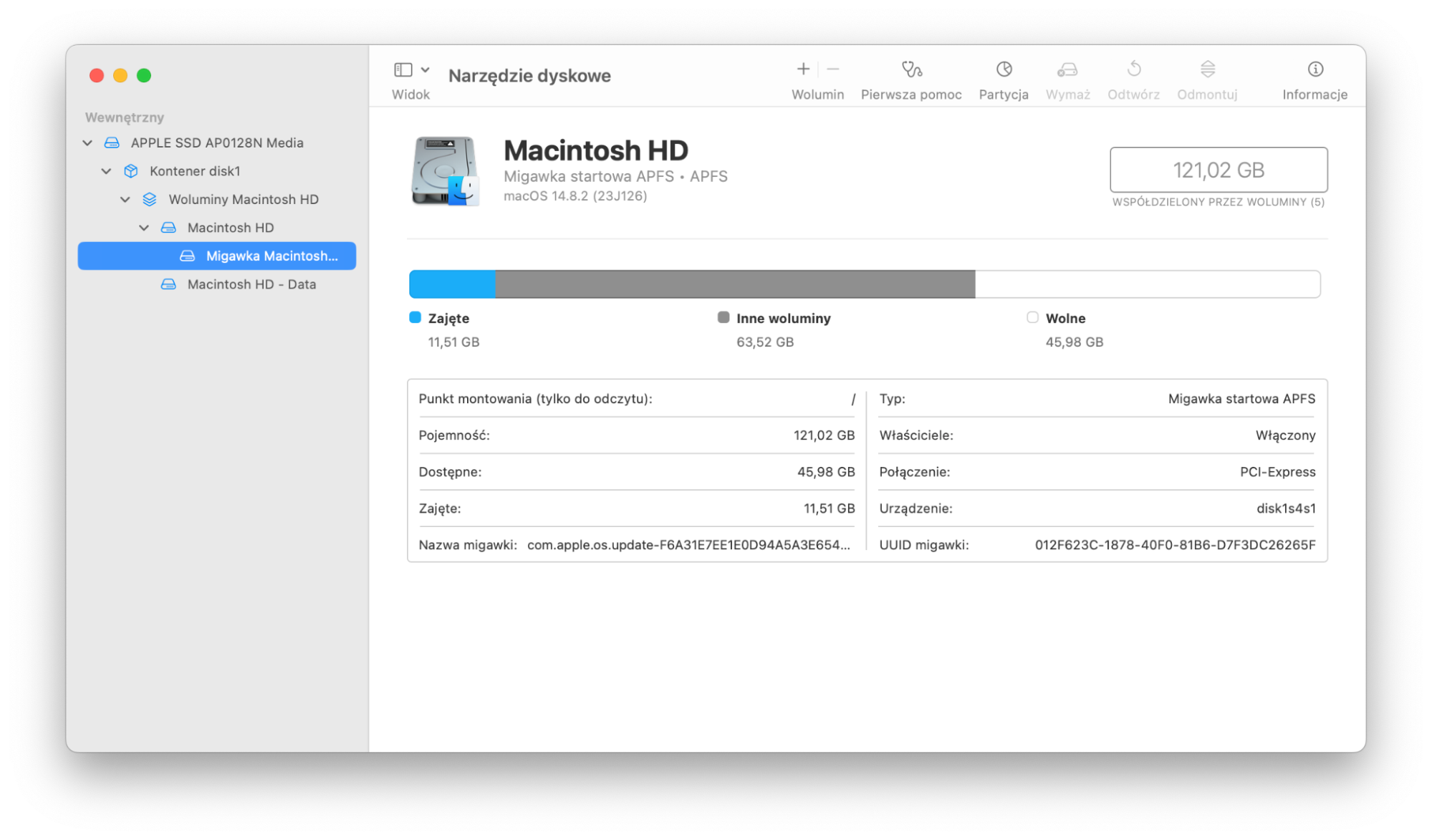Select Woluminy Macintosh HD group

(x=216, y=199)
